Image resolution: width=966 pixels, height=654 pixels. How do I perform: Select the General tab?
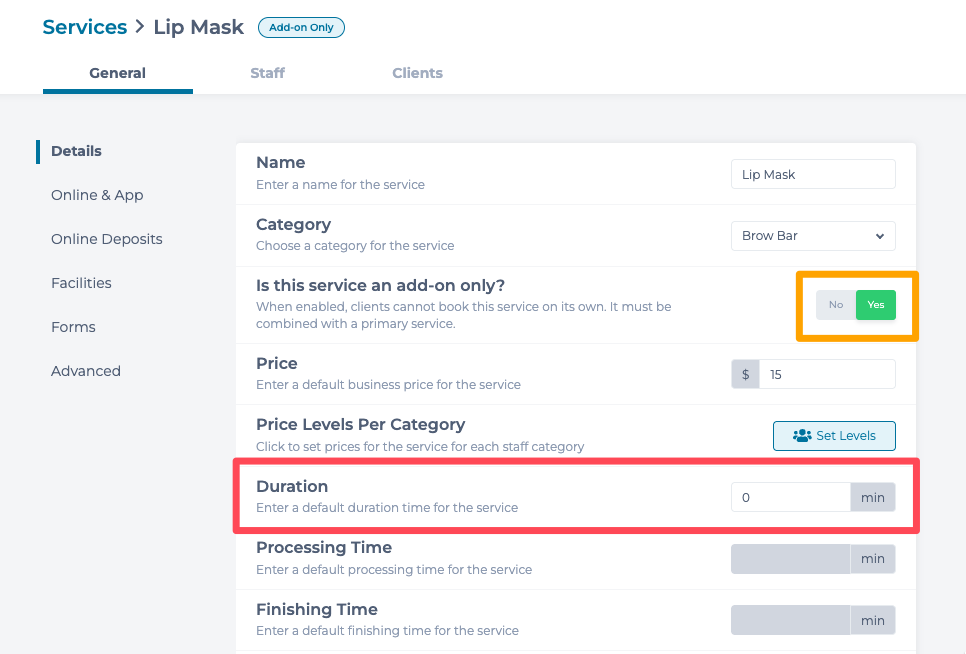[x=118, y=73]
